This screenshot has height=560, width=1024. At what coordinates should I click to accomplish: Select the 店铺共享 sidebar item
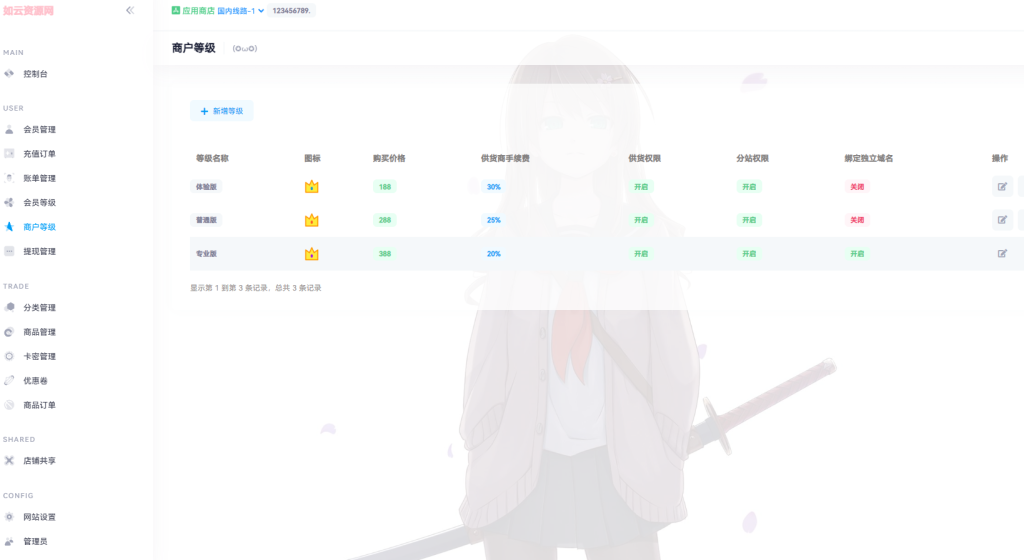pyautogui.click(x=39, y=461)
